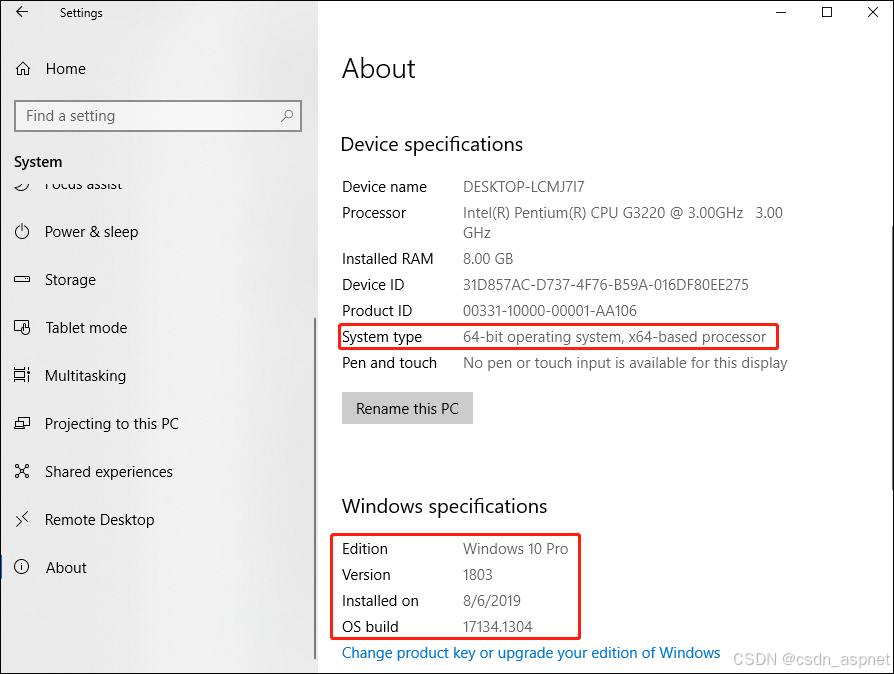The width and height of the screenshot is (894, 674).
Task: Click the Device specifications heading
Action: pos(432,144)
